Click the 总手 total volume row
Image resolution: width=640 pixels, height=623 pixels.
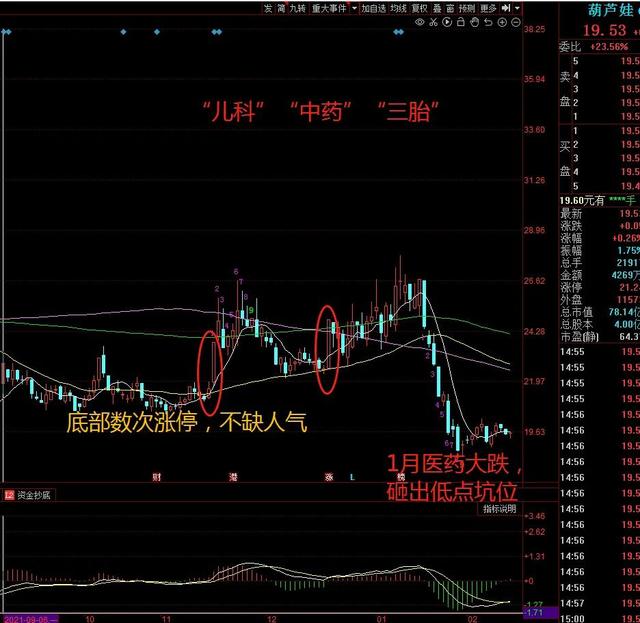599,263
